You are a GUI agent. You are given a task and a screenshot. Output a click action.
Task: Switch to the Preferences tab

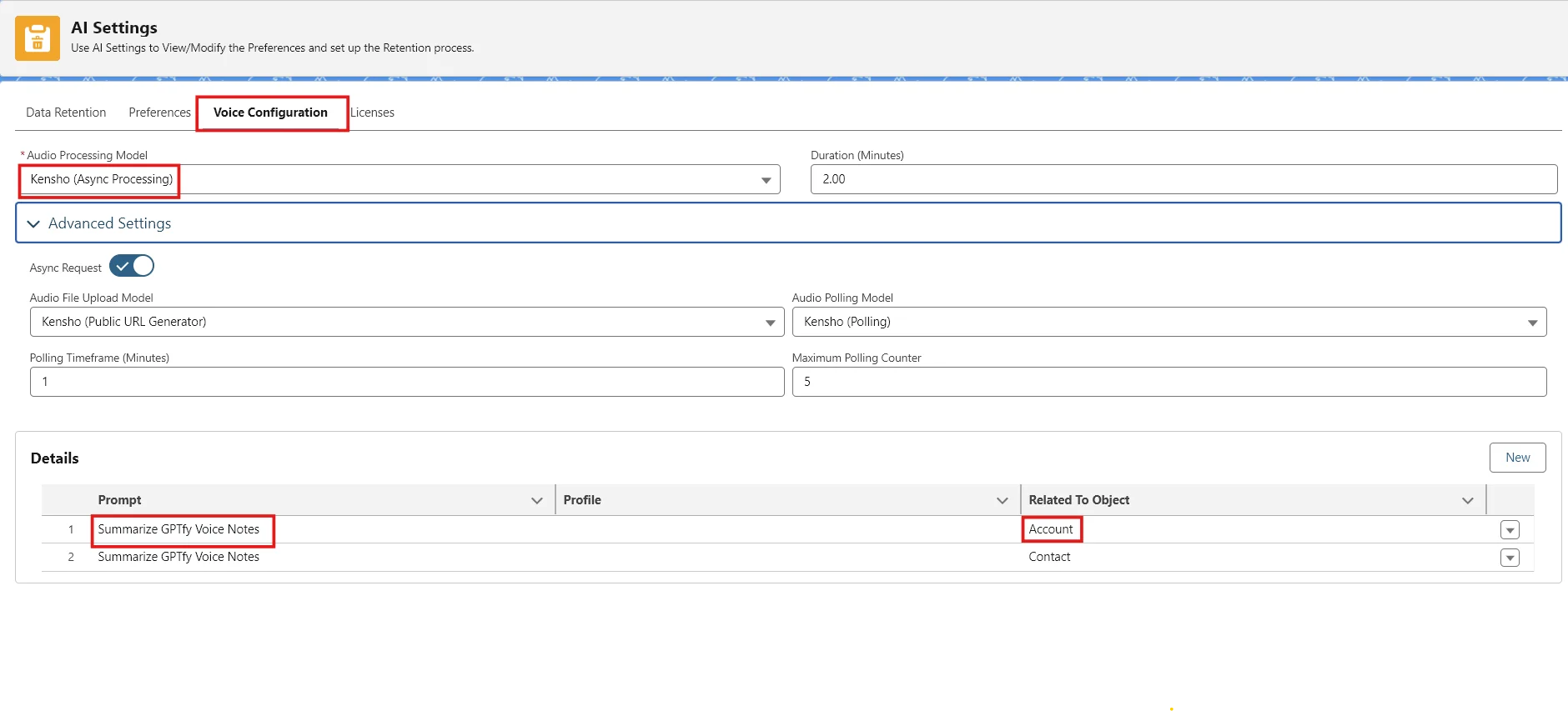[159, 113]
